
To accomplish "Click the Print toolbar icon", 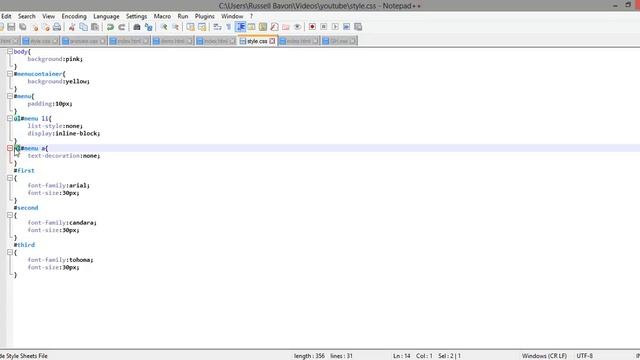I will pyautogui.click(x=57, y=27).
